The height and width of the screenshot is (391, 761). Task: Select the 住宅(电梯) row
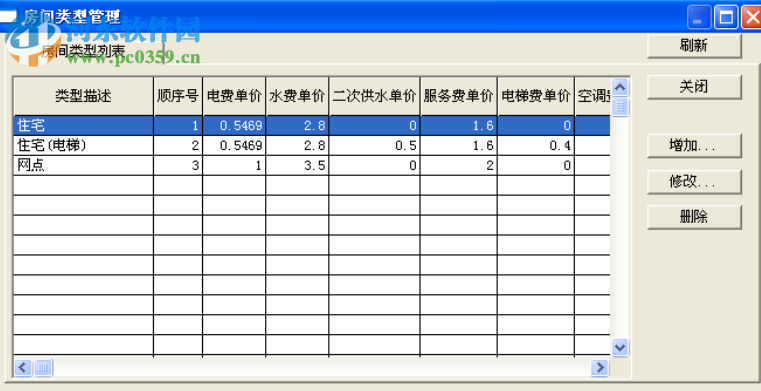(x=312, y=146)
